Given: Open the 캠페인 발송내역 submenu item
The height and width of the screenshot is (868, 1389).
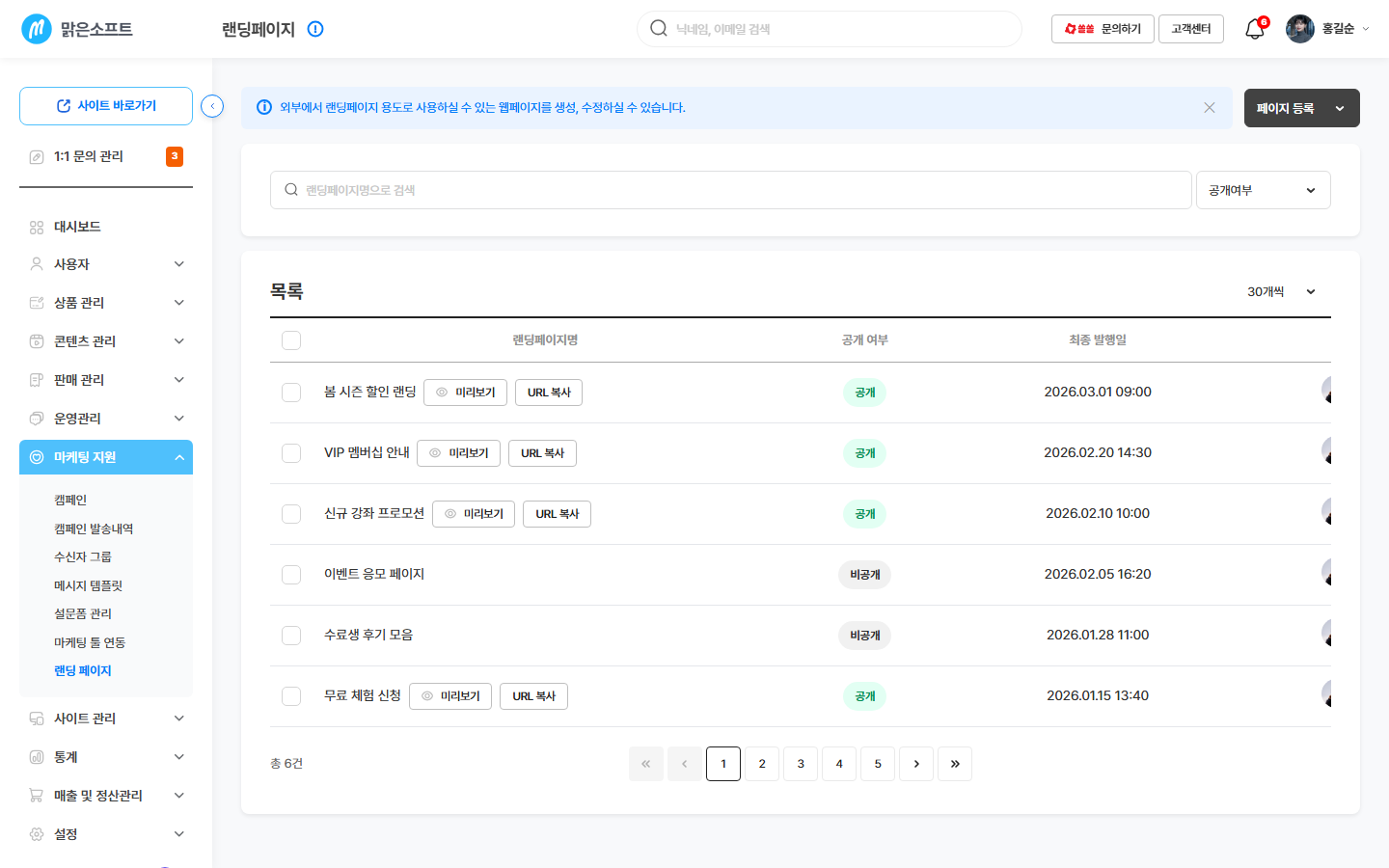Looking at the screenshot, I should pyautogui.click(x=94, y=529).
